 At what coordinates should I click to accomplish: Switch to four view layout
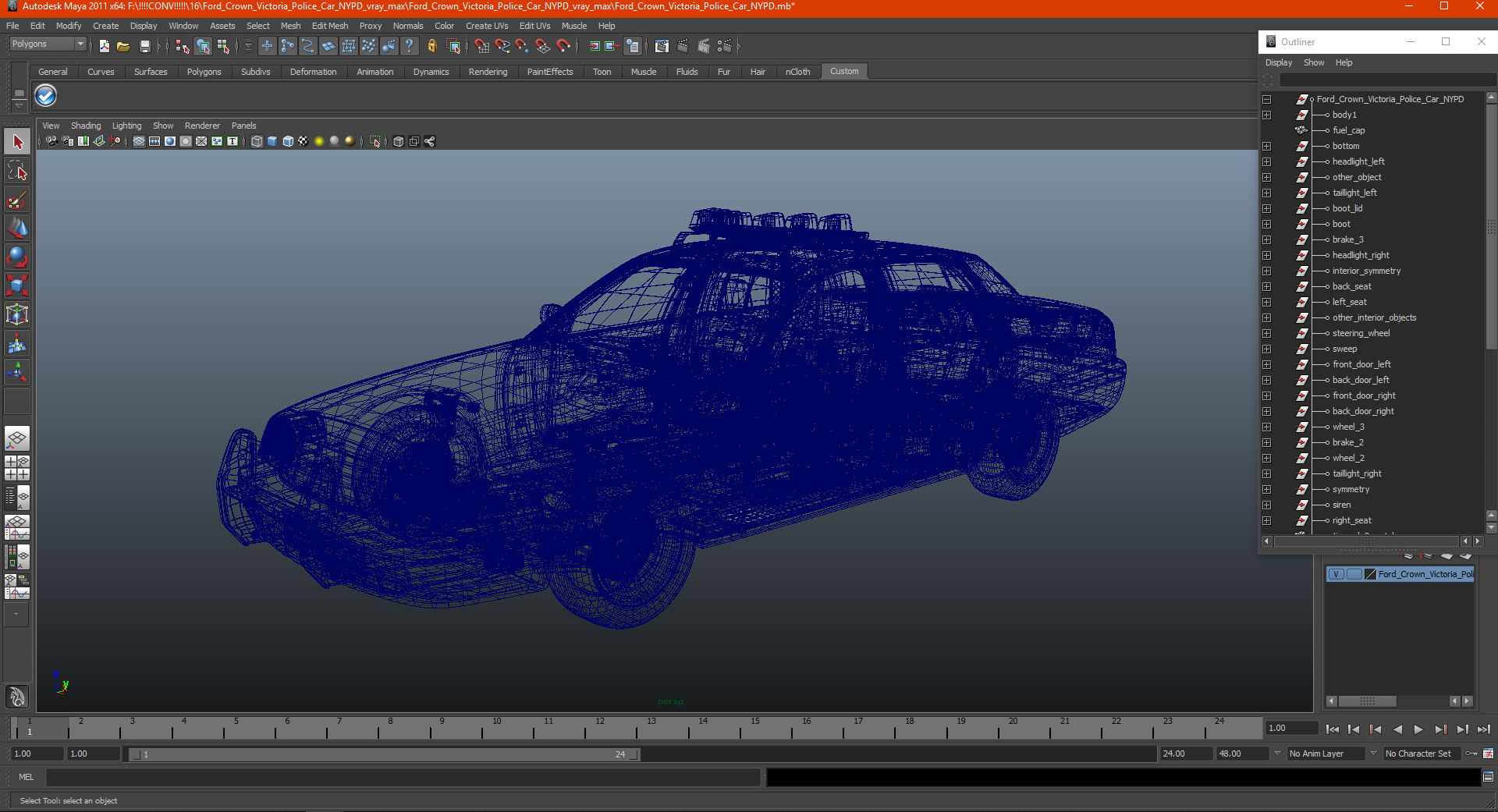[x=17, y=468]
